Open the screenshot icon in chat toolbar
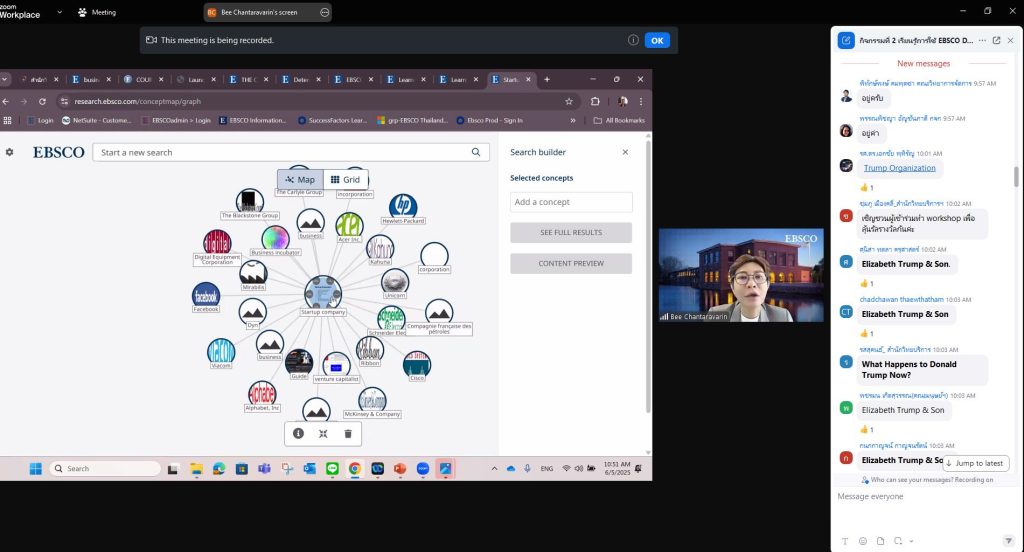The height and width of the screenshot is (552, 1024). tap(898, 541)
